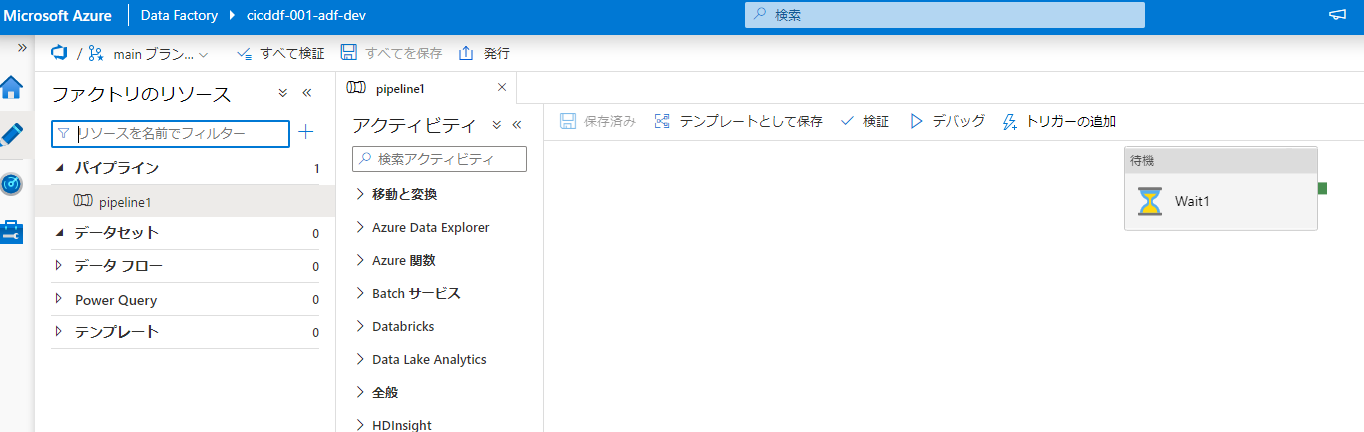This screenshot has height=432, width=1364.
Task: Click the 保存済み save button
Action: tap(598, 121)
